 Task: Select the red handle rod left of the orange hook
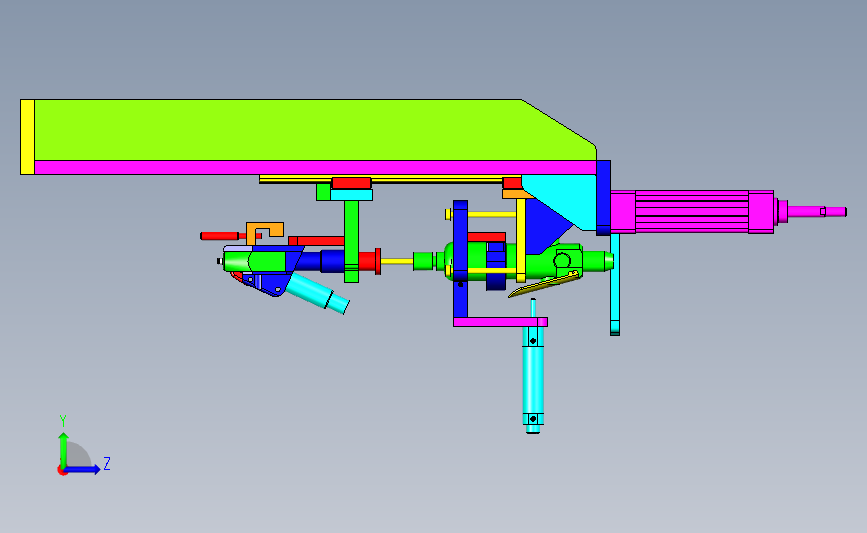(220, 236)
